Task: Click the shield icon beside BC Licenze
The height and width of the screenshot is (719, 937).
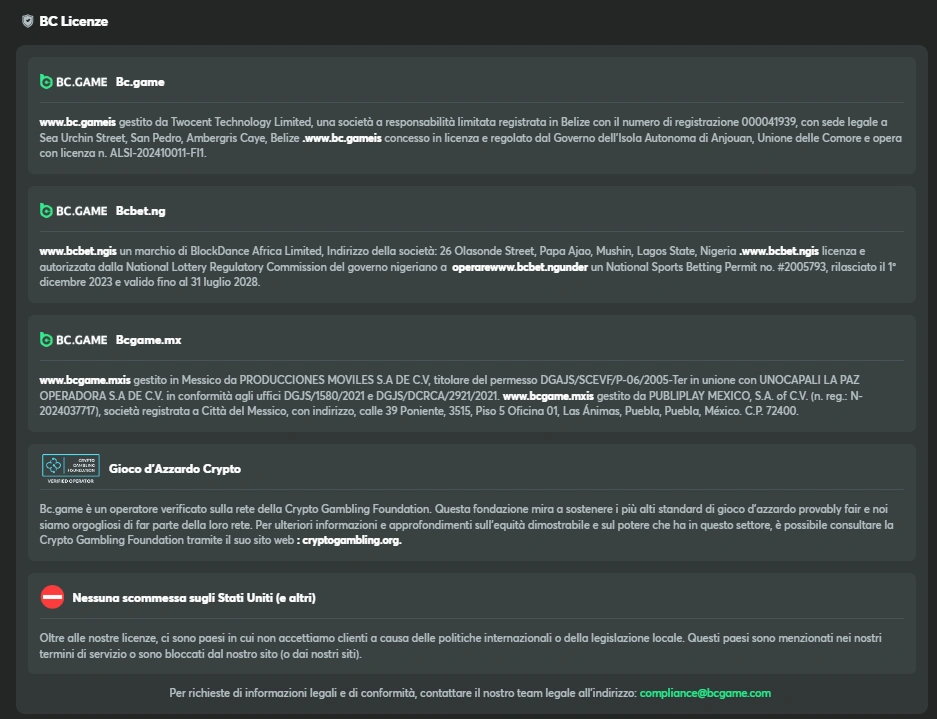Action: [28, 21]
